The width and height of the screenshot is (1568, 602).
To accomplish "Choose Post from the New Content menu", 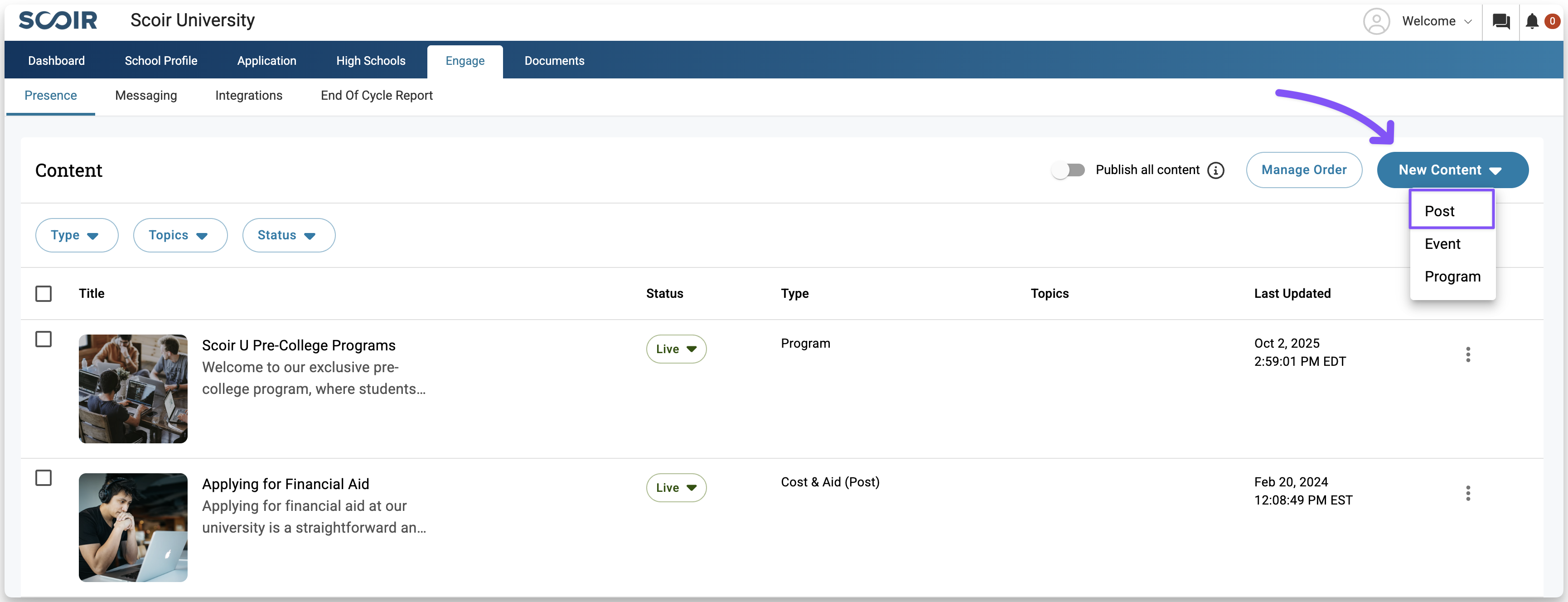I will 1451,211.
